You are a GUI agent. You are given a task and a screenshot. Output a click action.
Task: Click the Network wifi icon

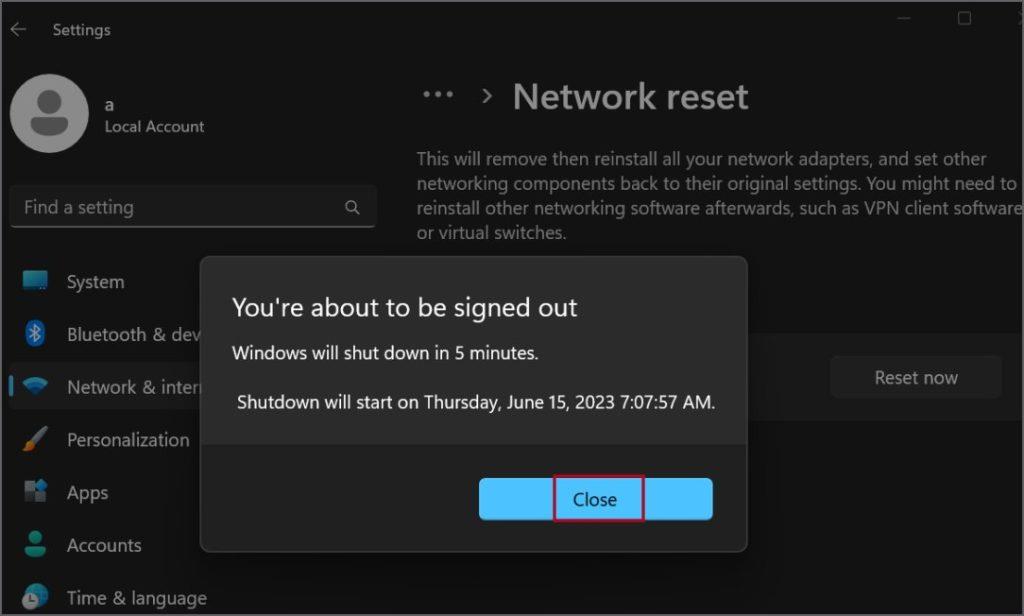(35, 386)
